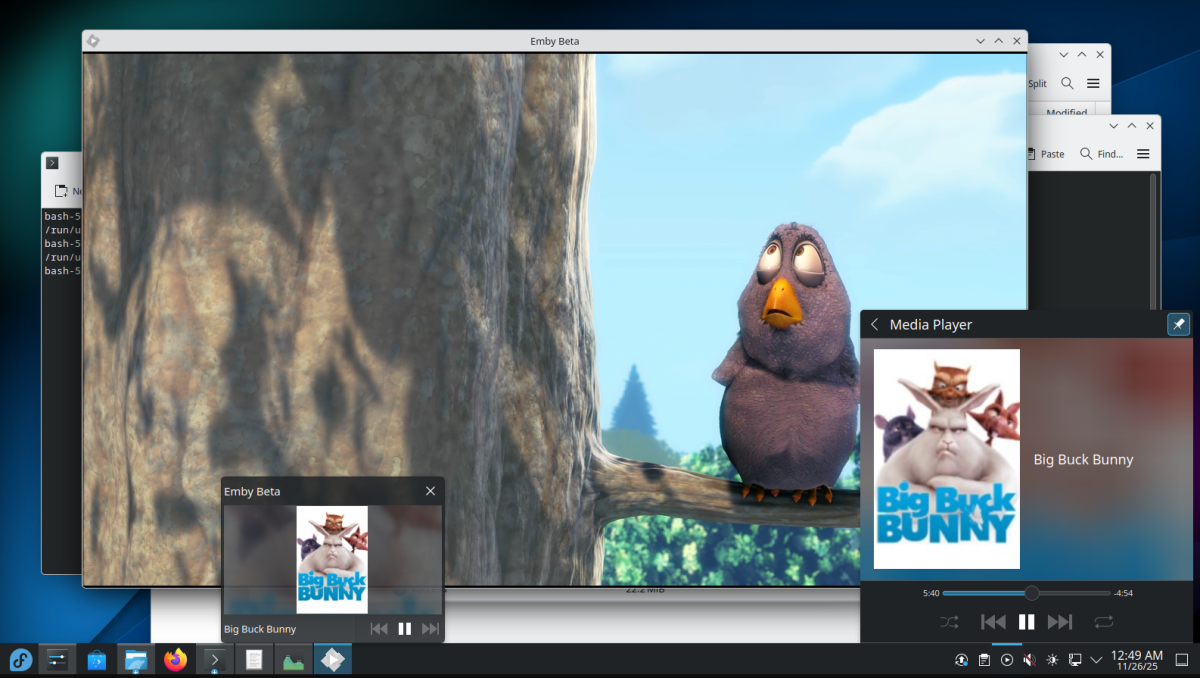Open the text editor taskbar icon
This screenshot has width=1200, height=678.
(254, 660)
